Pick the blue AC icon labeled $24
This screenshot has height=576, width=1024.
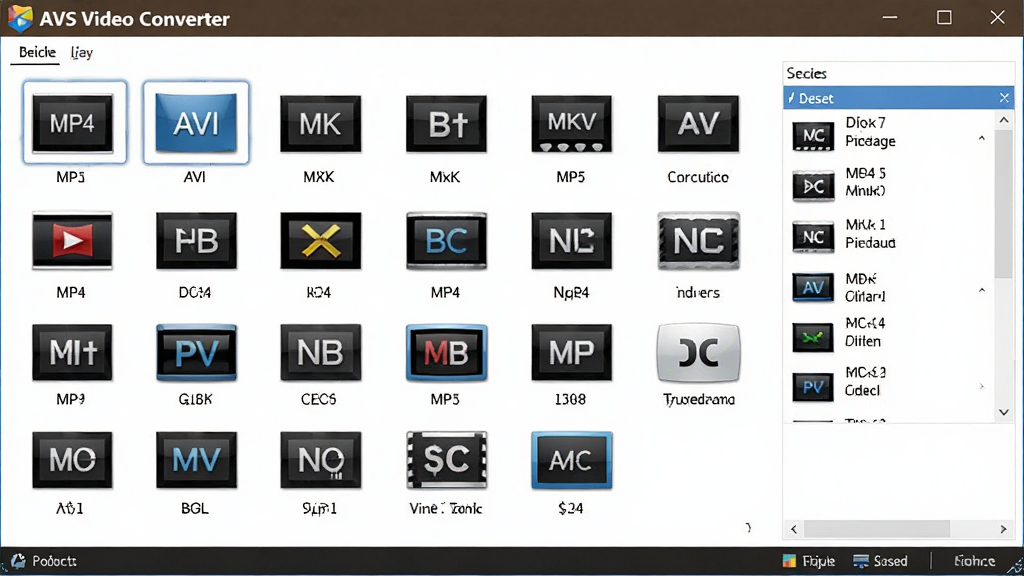point(571,460)
